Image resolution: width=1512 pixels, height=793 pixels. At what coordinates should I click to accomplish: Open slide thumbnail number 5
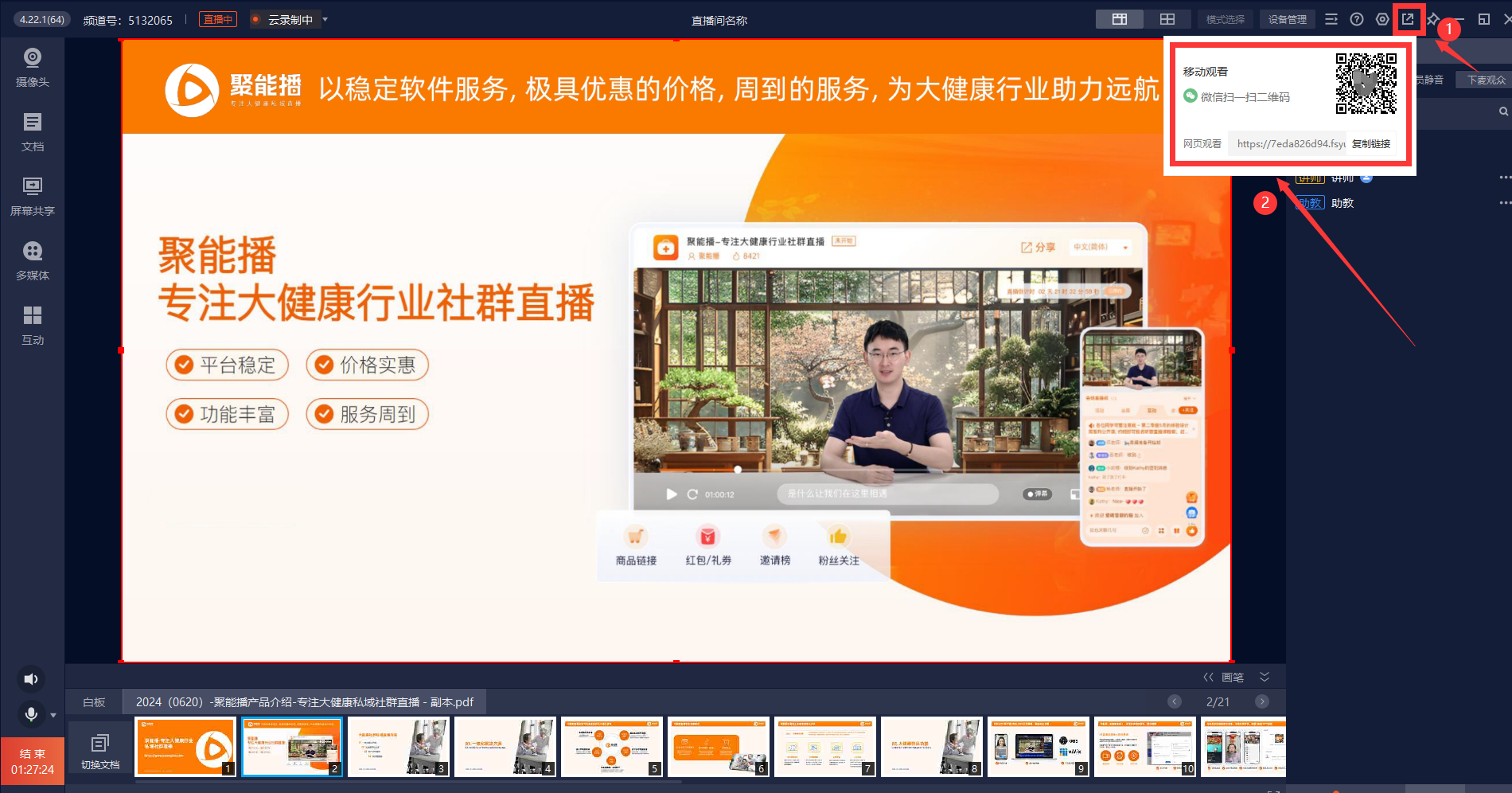click(612, 746)
